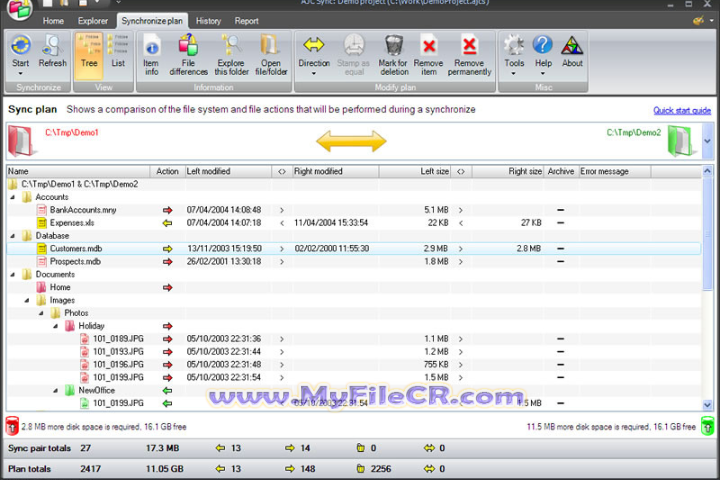Screen dimensions: 720x480
Task: Open the Quick start guide link
Action: click(x=682, y=110)
